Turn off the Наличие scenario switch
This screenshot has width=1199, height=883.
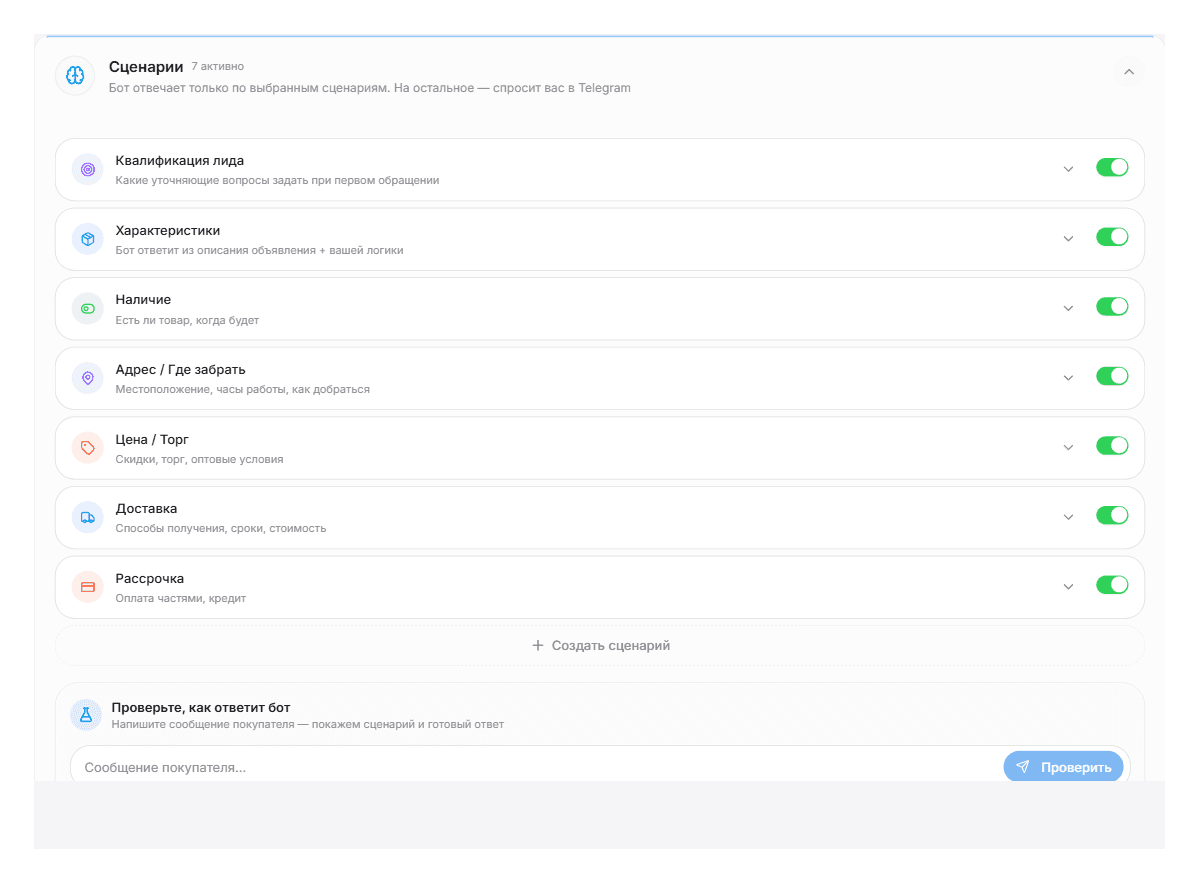click(x=1112, y=307)
